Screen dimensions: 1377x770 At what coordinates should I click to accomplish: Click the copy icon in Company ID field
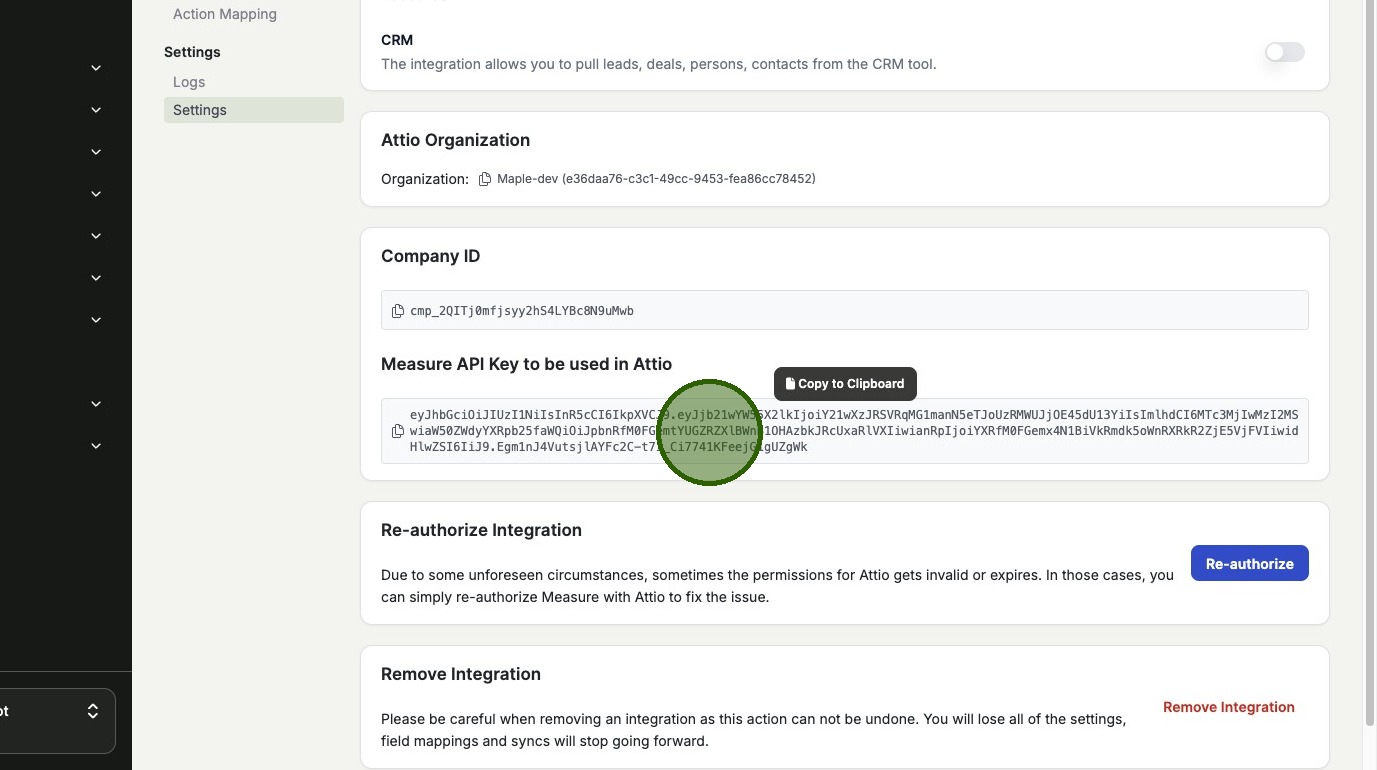(398, 311)
